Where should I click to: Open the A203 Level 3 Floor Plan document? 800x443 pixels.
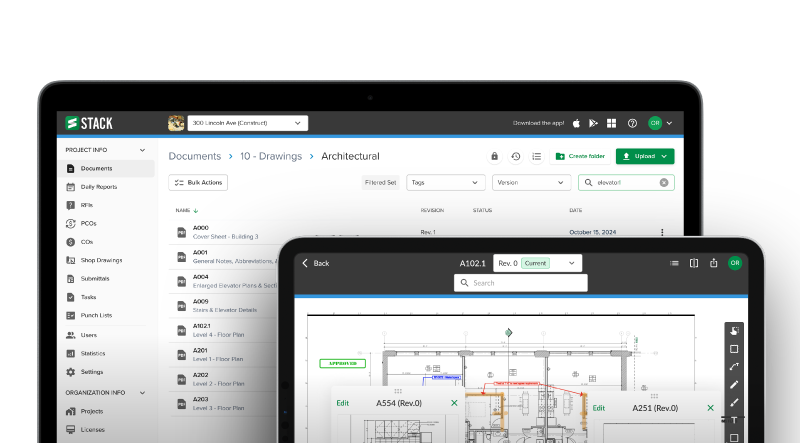pyautogui.click(x=218, y=404)
